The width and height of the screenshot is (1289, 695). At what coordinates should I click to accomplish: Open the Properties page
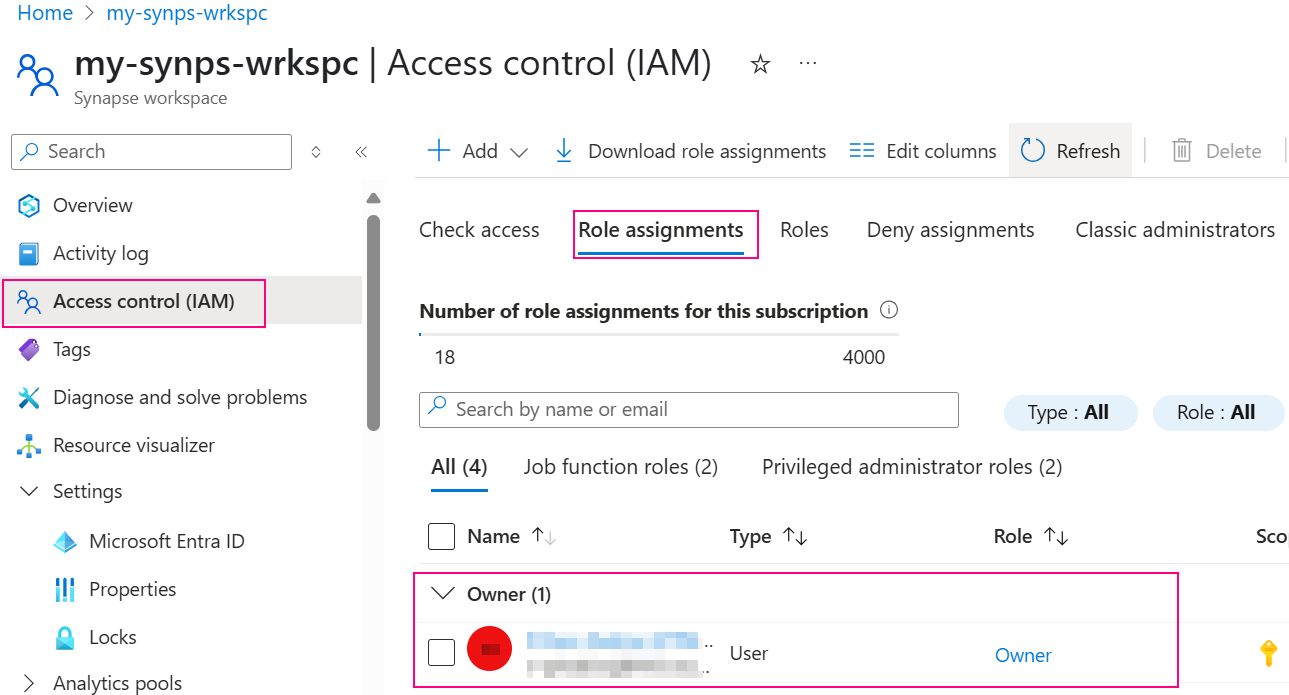point(132,589)
